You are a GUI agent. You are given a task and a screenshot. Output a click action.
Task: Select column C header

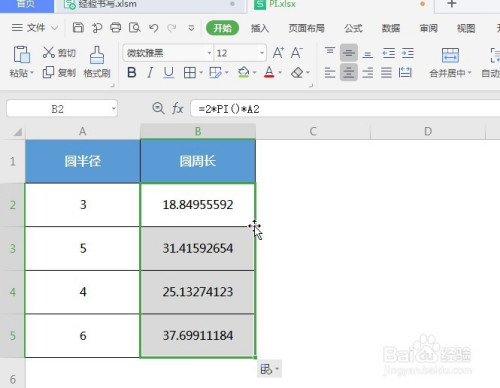[x=313, y=131]
